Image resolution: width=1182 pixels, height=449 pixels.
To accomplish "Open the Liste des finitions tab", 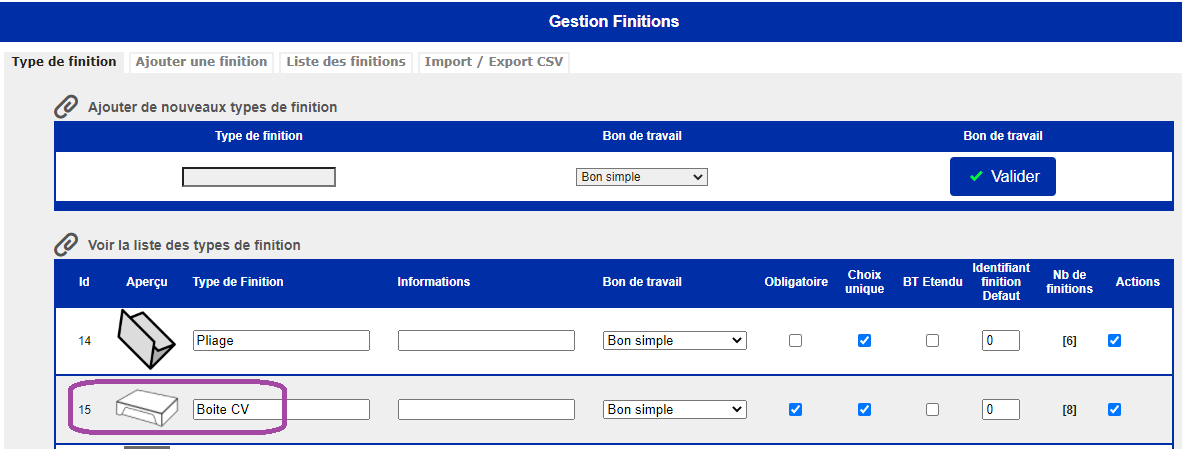I will click(346, 62).
